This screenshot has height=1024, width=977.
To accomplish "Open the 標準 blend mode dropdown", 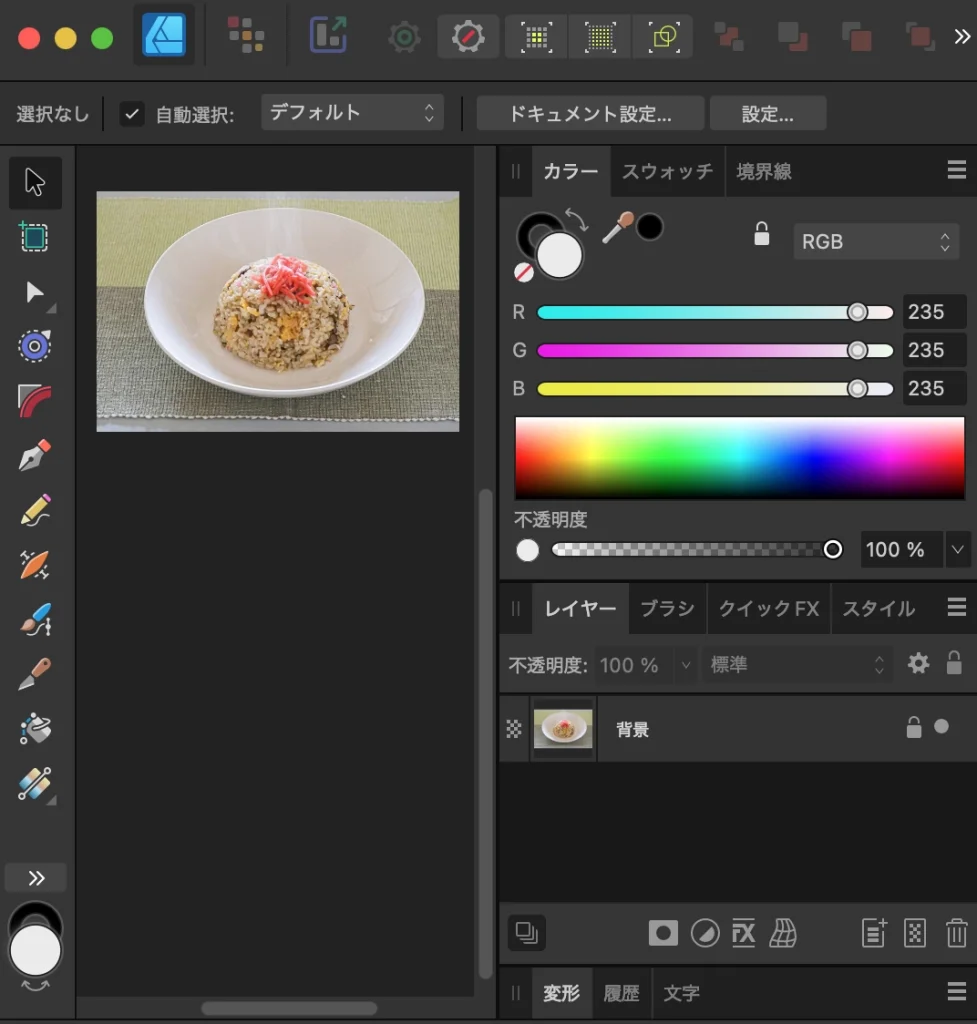I will pyautogui.click(x=795, y=664).
